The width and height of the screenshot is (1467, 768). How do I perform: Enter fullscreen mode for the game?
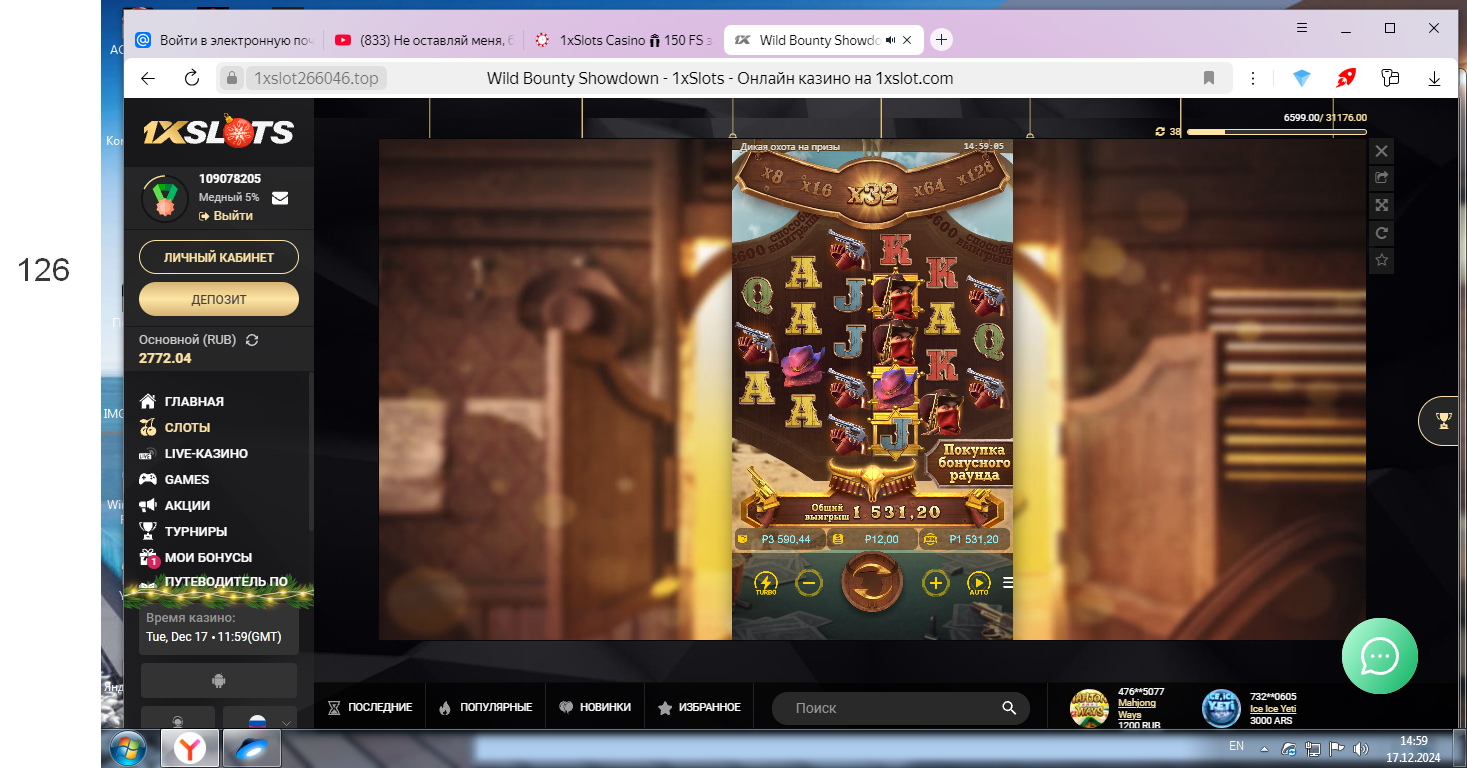click(x=1381, y=205)
